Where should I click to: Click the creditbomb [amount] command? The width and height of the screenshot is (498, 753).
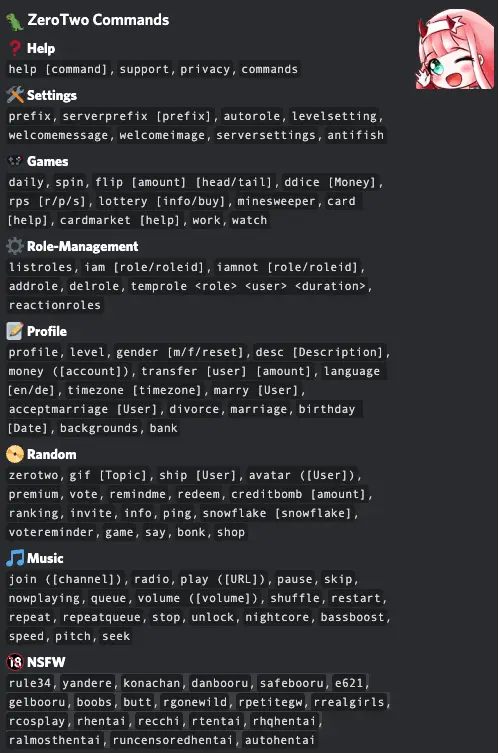[x=298, y=494]
